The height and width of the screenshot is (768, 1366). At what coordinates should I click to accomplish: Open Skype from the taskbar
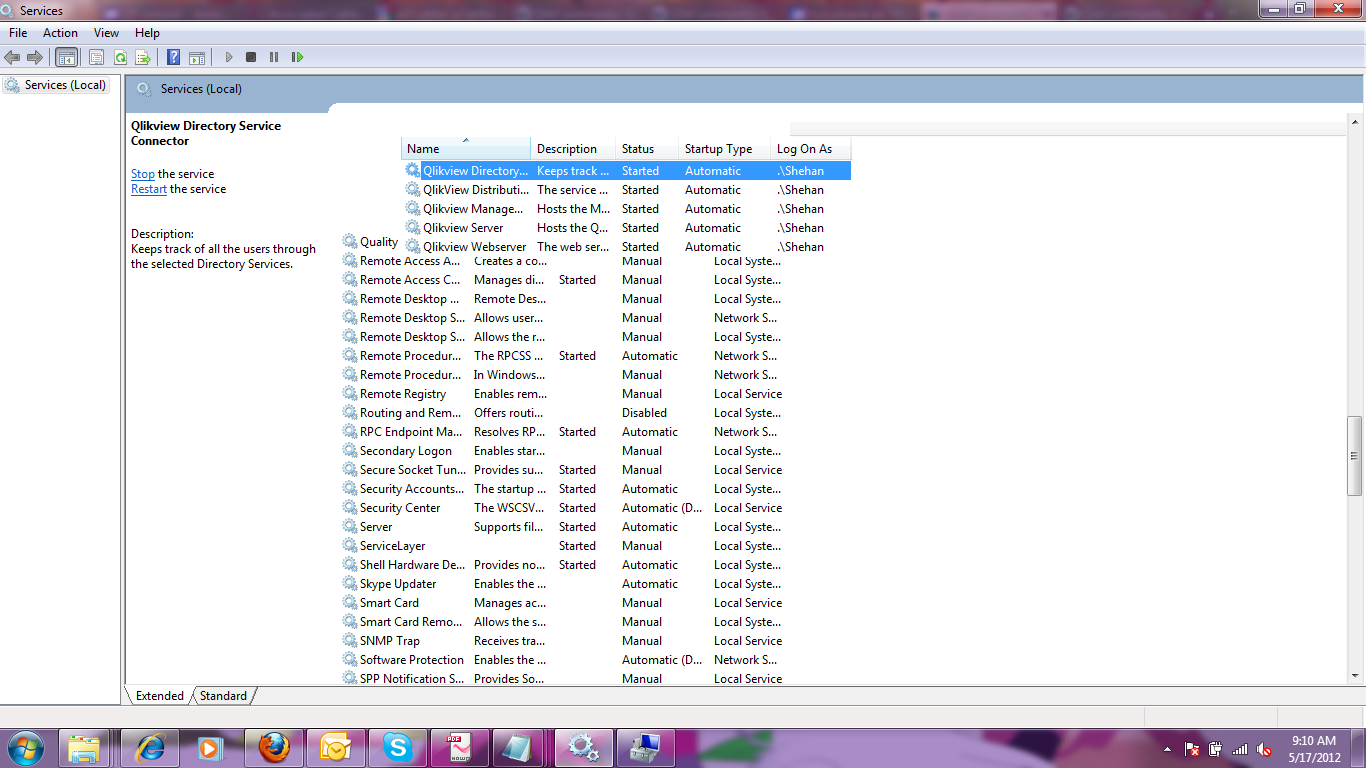(397, 748)
